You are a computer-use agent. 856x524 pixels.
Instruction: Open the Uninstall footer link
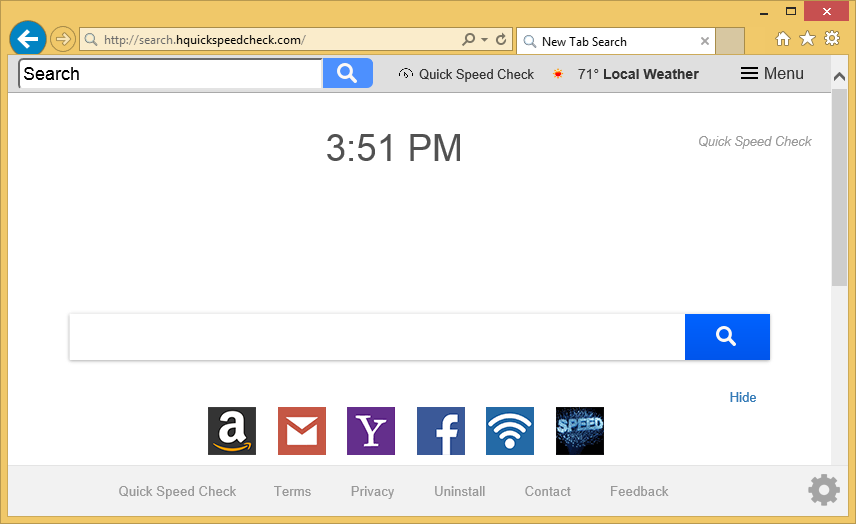pyautogui.click(x=459, y=491)
